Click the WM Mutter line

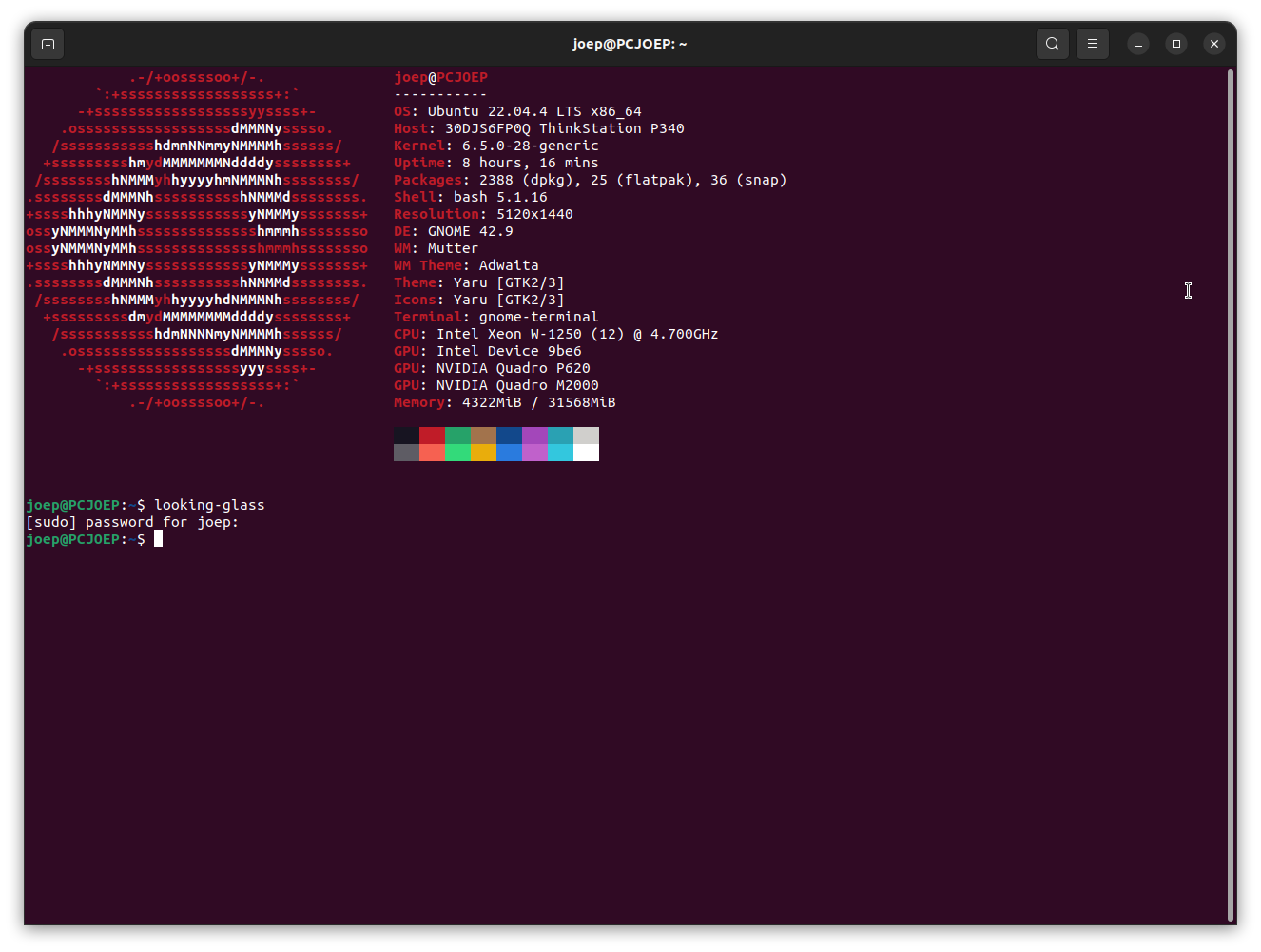[x=436, y=248]
